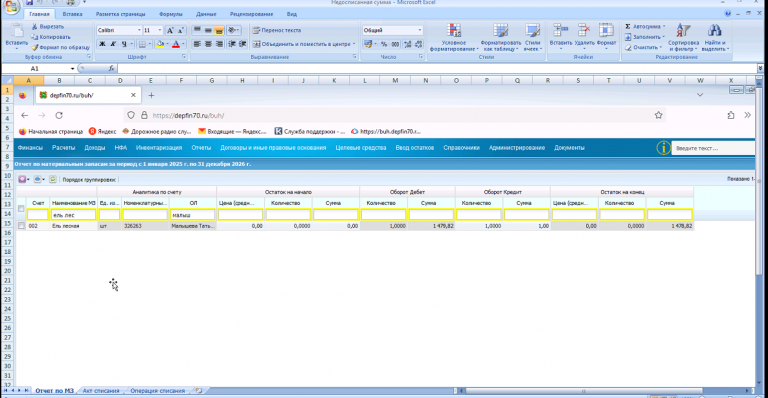The image size is (768, 398).
Task: Check the checkbox in the Ель лесная row
Action: tap(21, 226)
